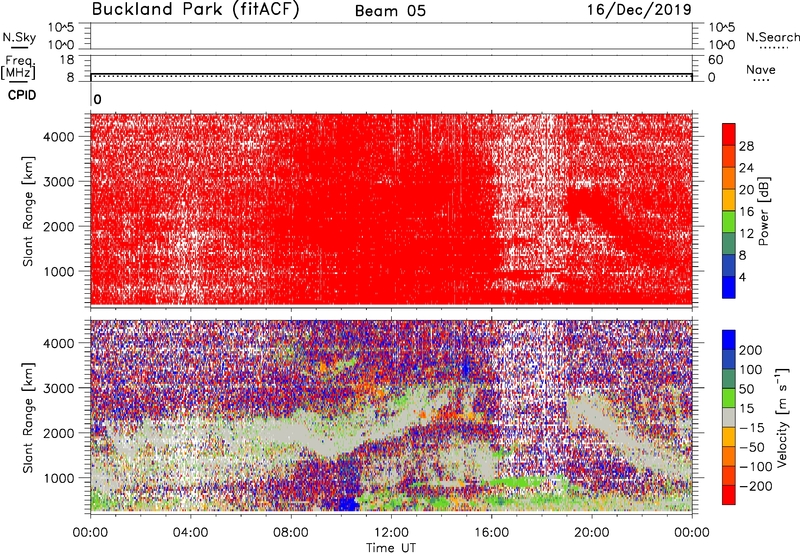Click the '3000' tick of power panel
This screenshot has height=554, width=800.
tap(59, 182)
